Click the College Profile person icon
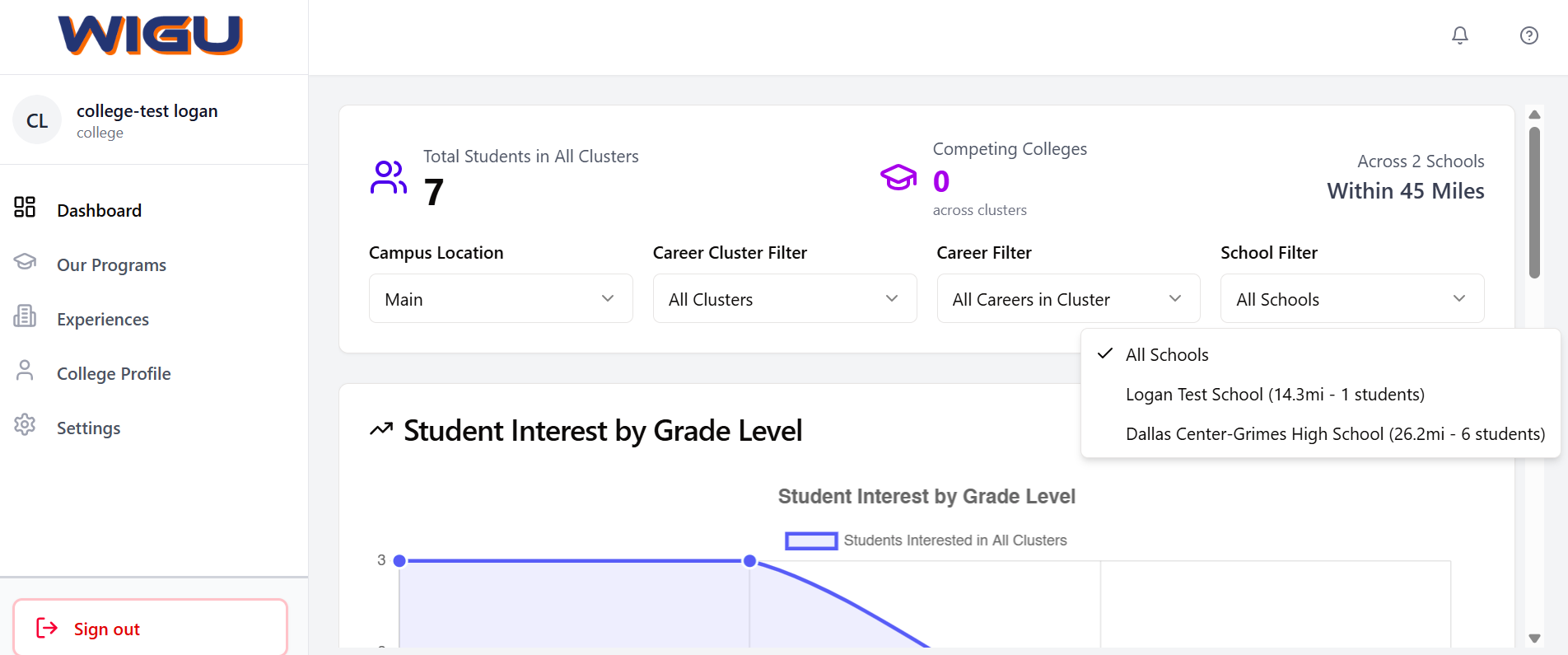The width and height of the screenshot is (1568, 655). coord(25,371)
